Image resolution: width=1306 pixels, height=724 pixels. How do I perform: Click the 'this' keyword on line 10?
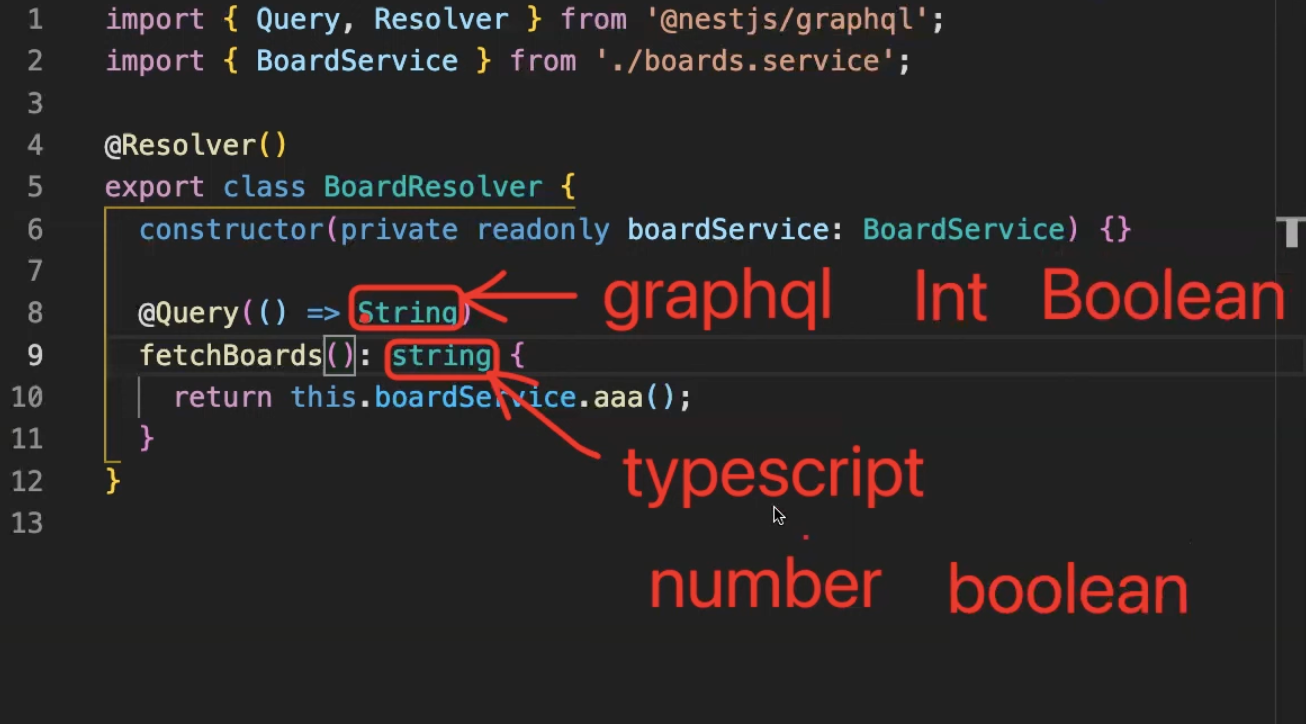324,397
